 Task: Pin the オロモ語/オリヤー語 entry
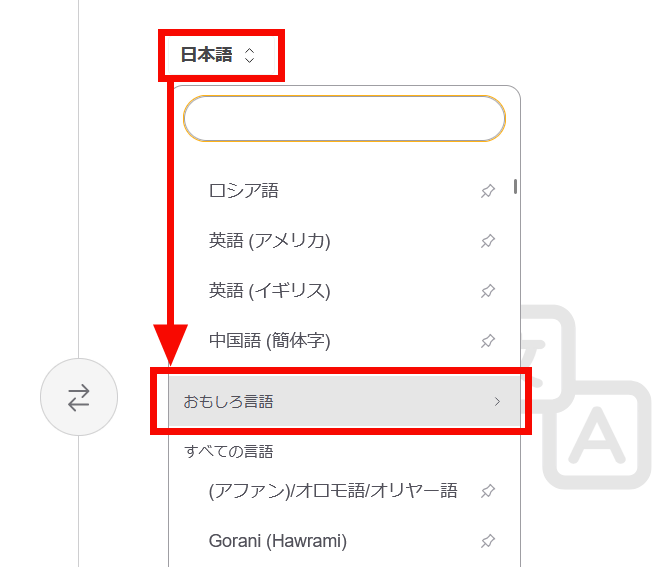488,491
